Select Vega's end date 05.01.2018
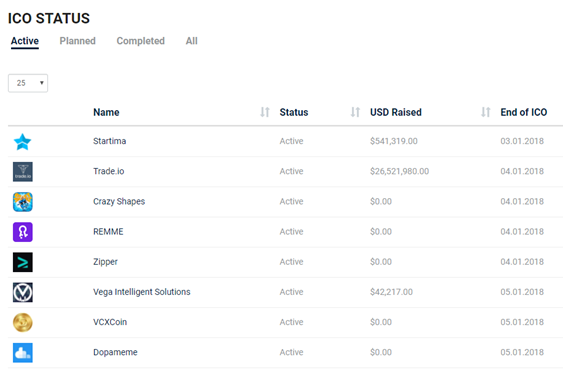This screenshot has height=370, width=563. point(522,292)
